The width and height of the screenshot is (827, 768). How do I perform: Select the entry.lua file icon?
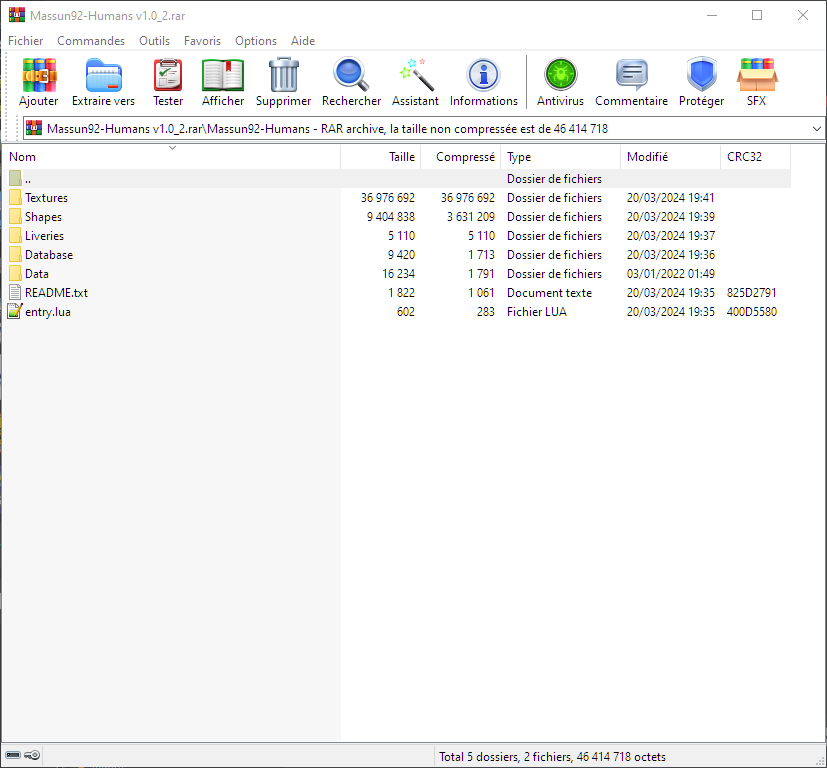coord(15,311)
